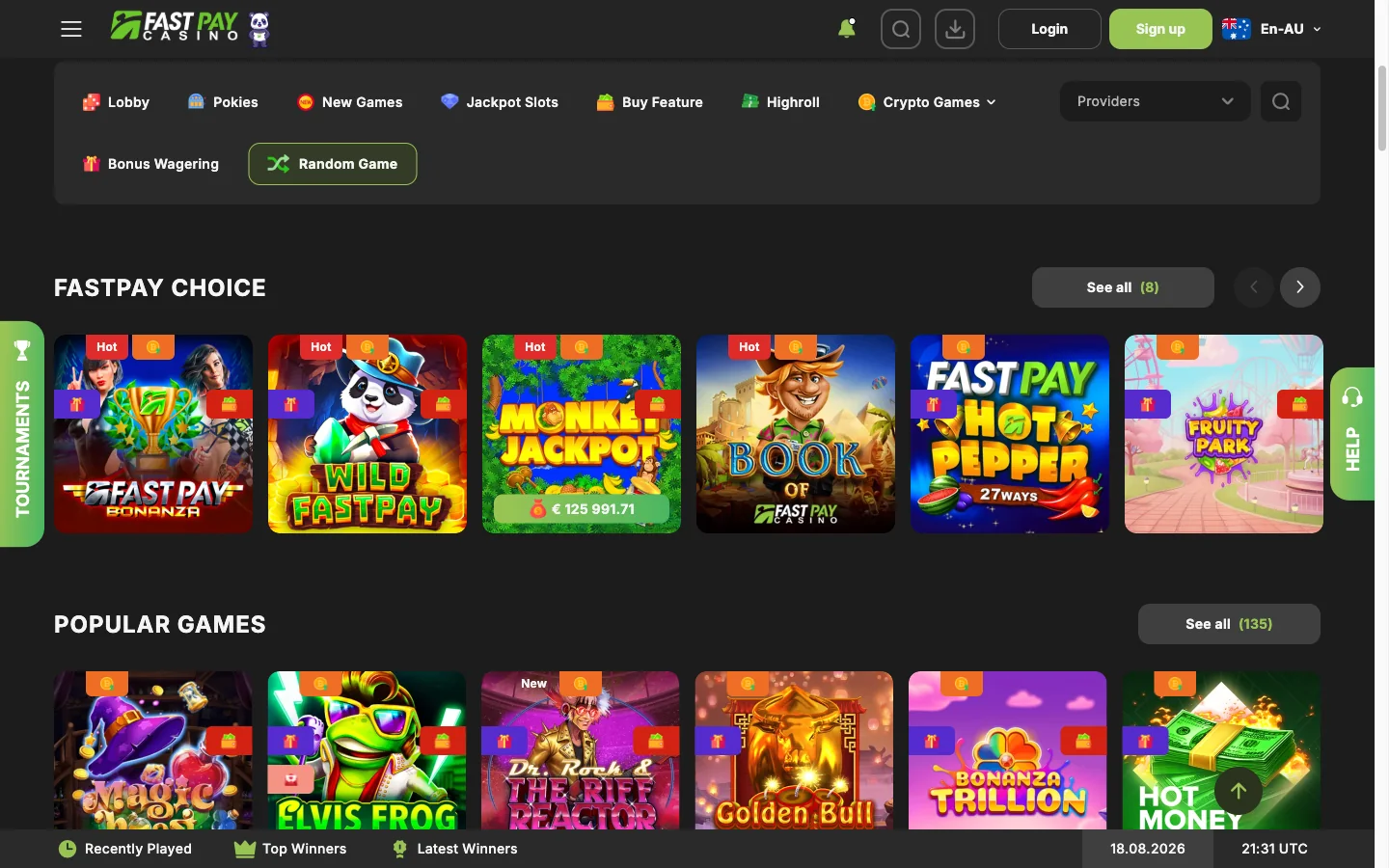
Task: Click the POPULAR GAMES heading
Action: tap(160, 624)
